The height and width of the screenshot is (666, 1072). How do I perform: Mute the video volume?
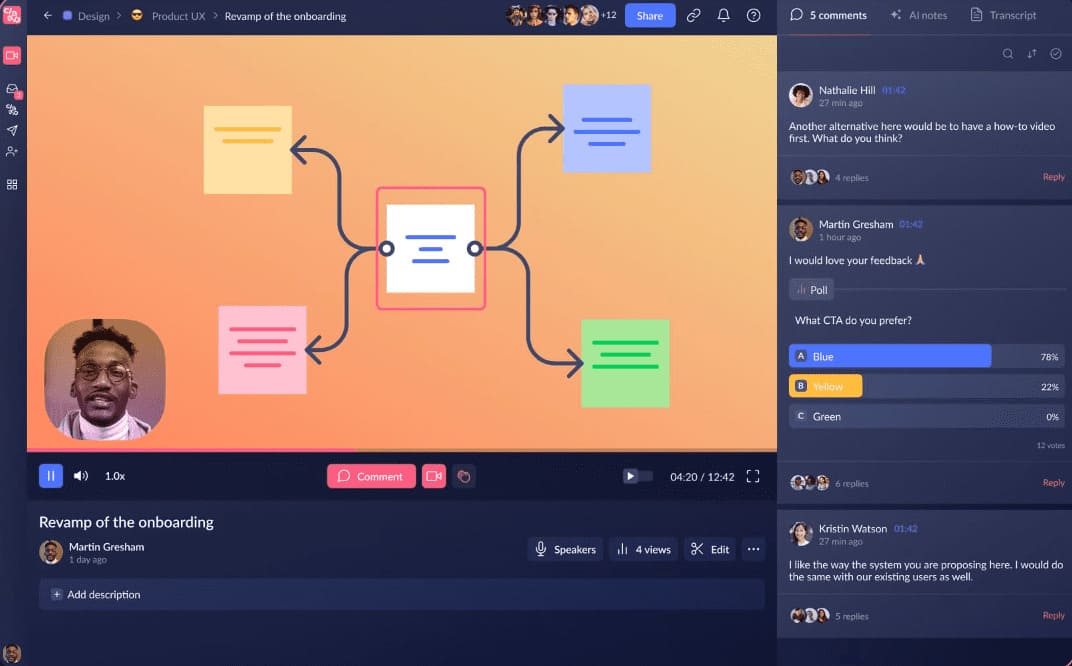click(81, 476)
